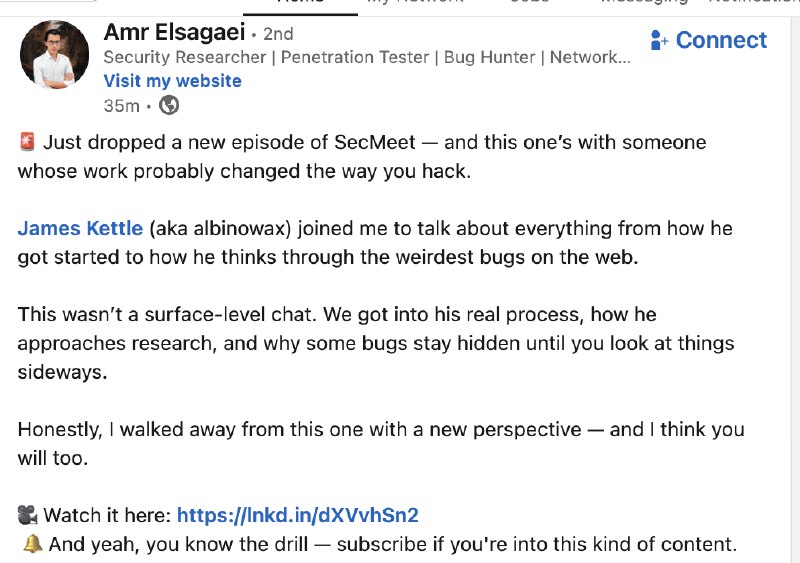Screen dimensions: 800x563
Task: Click the globe public visibility icon
Action: pyautogui.click(x=169, y=105)
